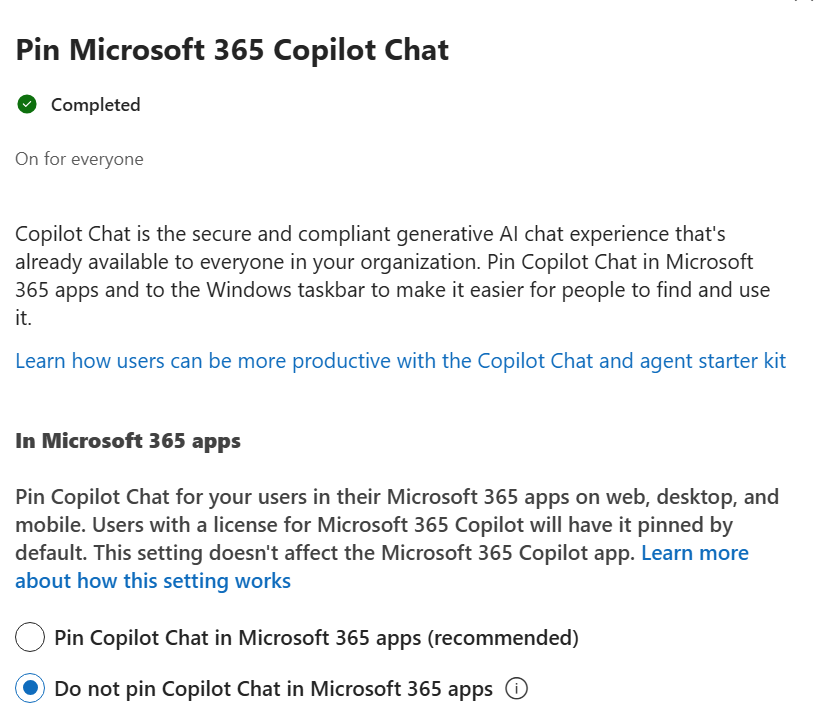The image size is (822, 721).
Task: Click the Completed status text
Action: (95, 105)
